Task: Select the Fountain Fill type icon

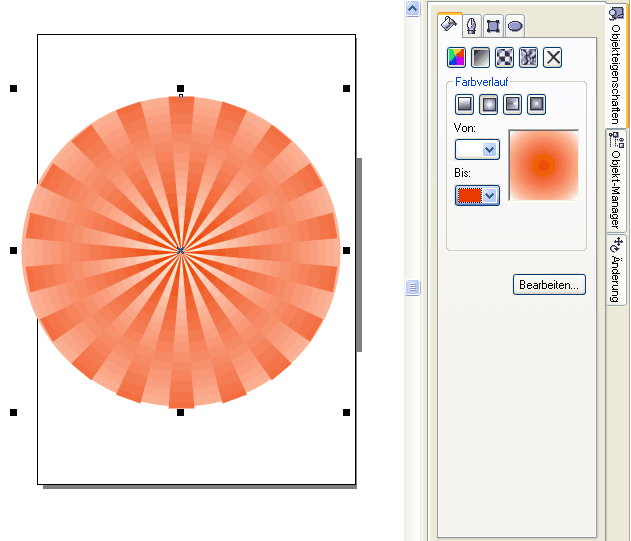Action: 480,58
